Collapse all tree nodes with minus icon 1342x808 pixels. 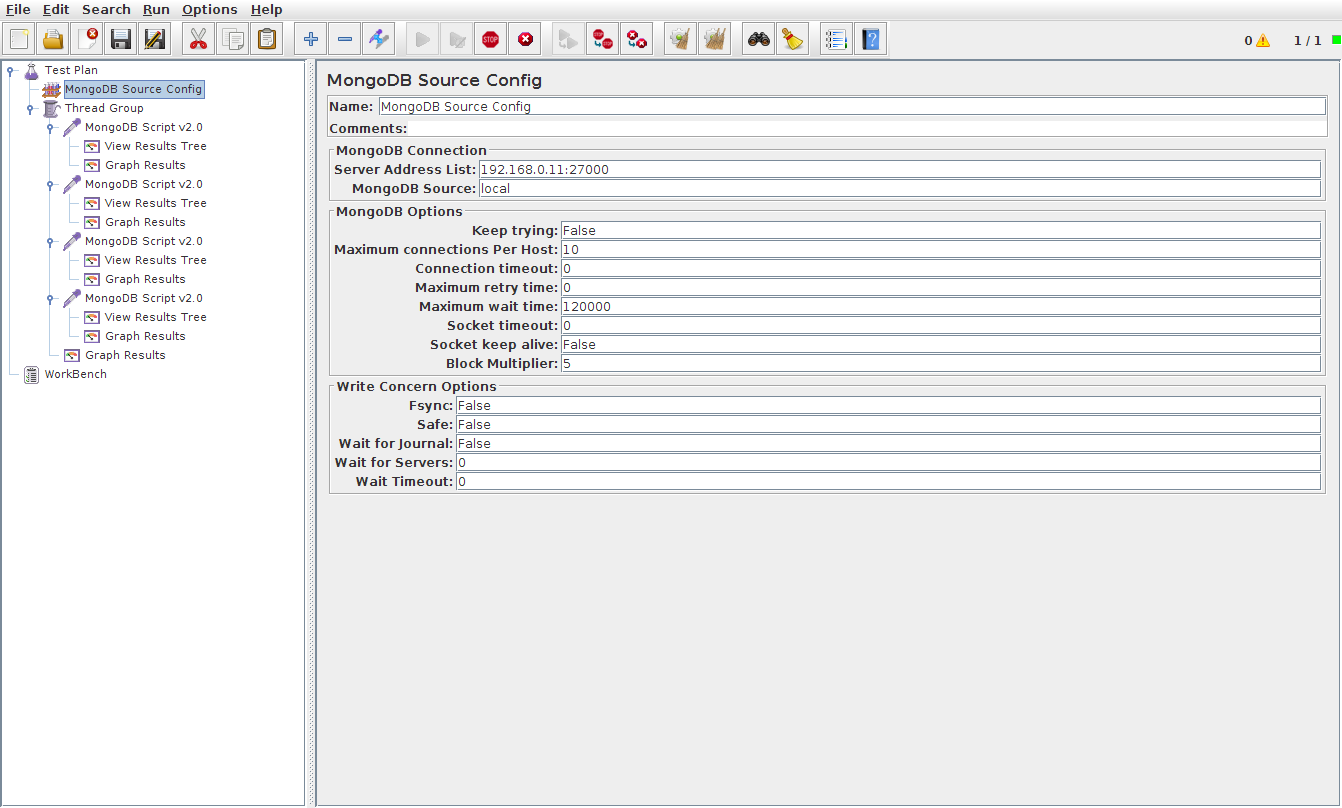coord(345,40)
